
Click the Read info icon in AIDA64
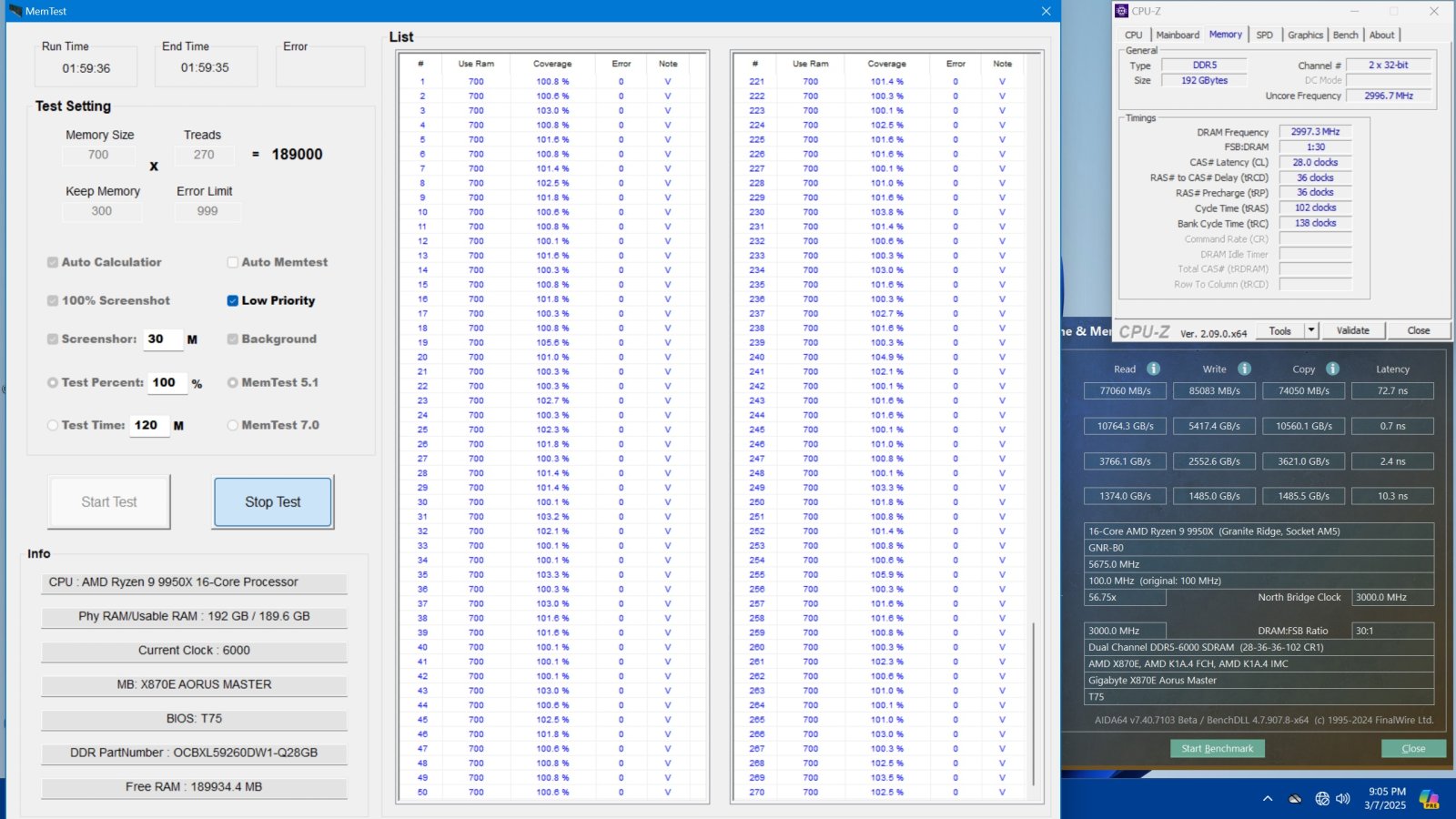coord(1153,369)
